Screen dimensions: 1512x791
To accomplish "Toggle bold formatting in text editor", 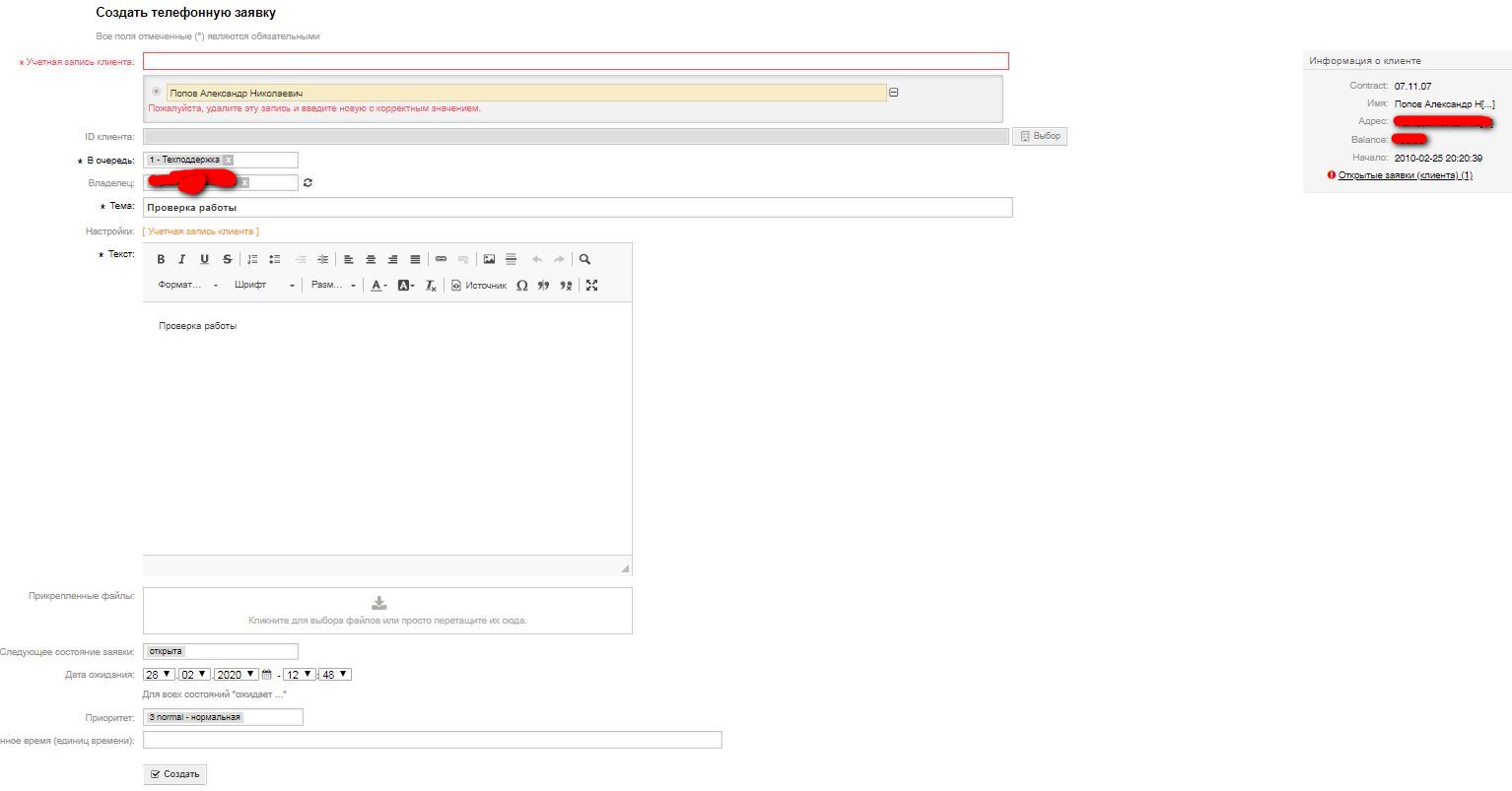I will coord(161,259).
